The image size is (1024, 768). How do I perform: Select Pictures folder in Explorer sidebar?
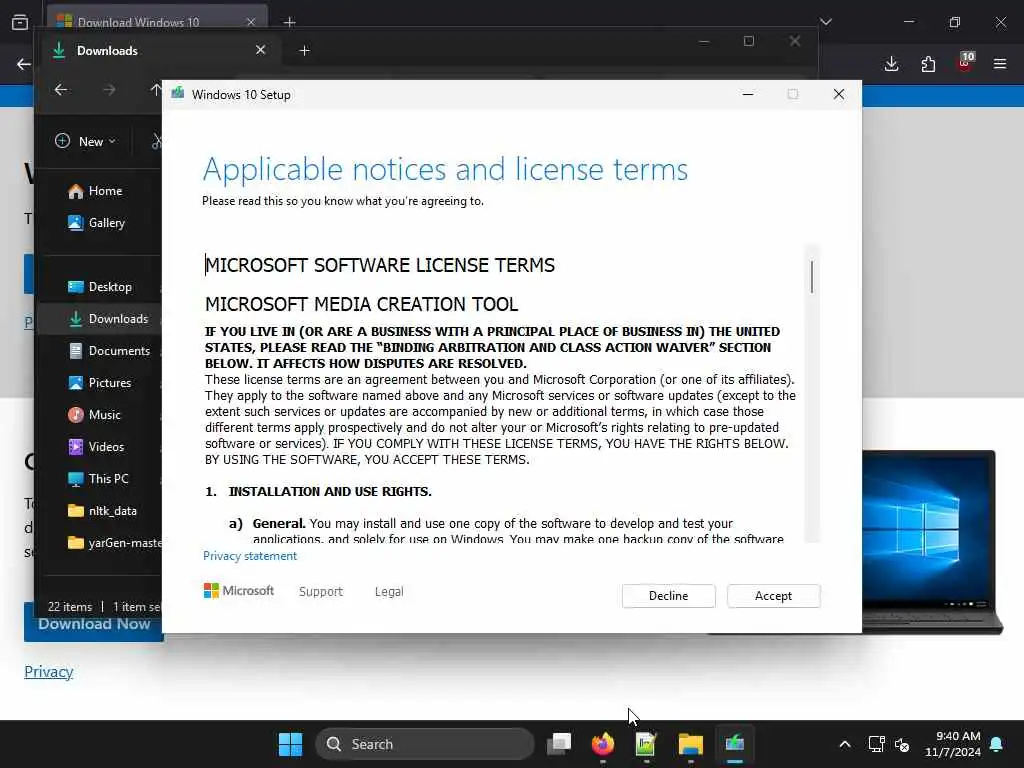pos(99,383)
